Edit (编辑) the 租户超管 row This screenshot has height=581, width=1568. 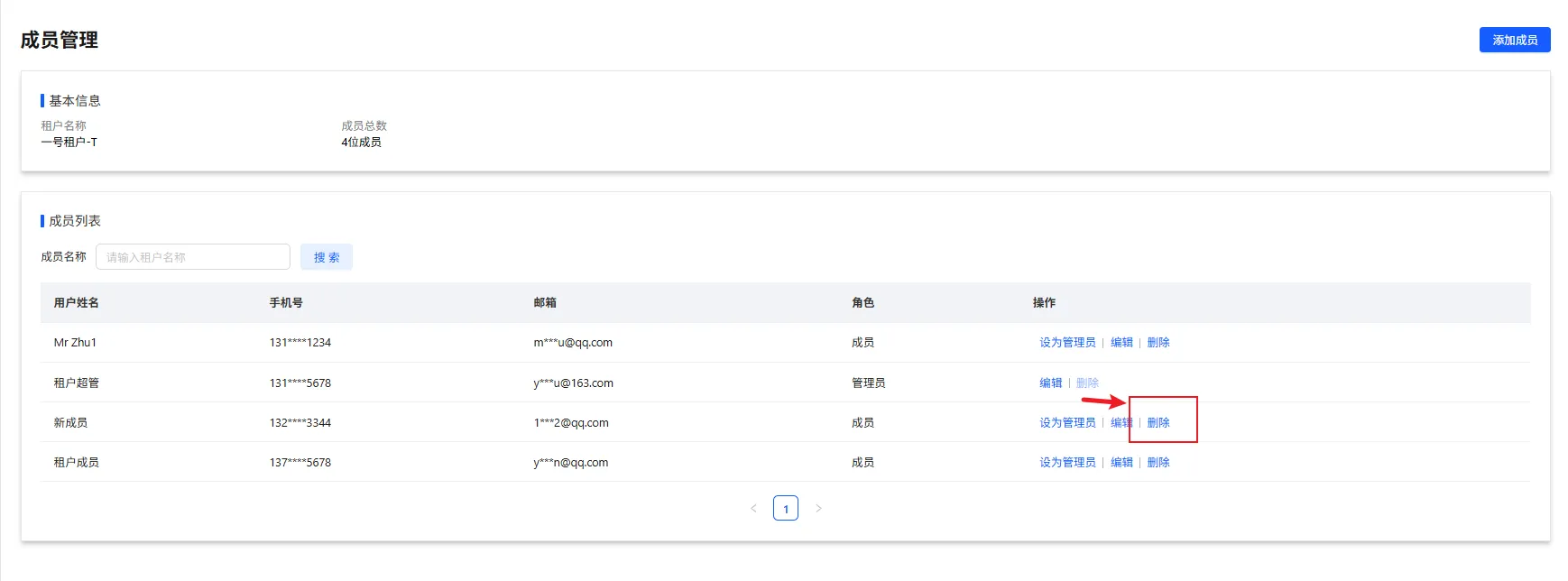(x=1051, y=383)
